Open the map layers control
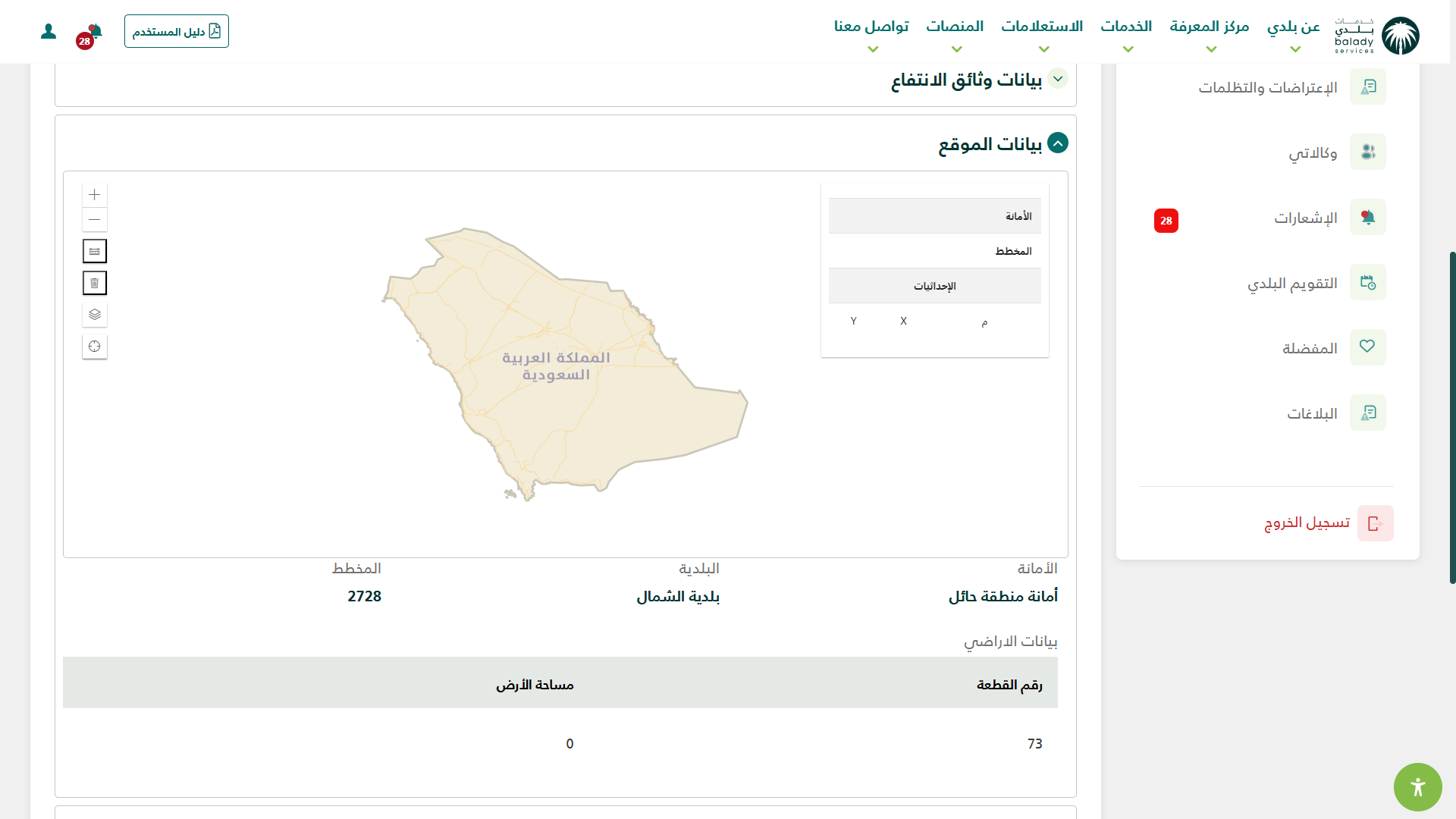 click(94, 314)
